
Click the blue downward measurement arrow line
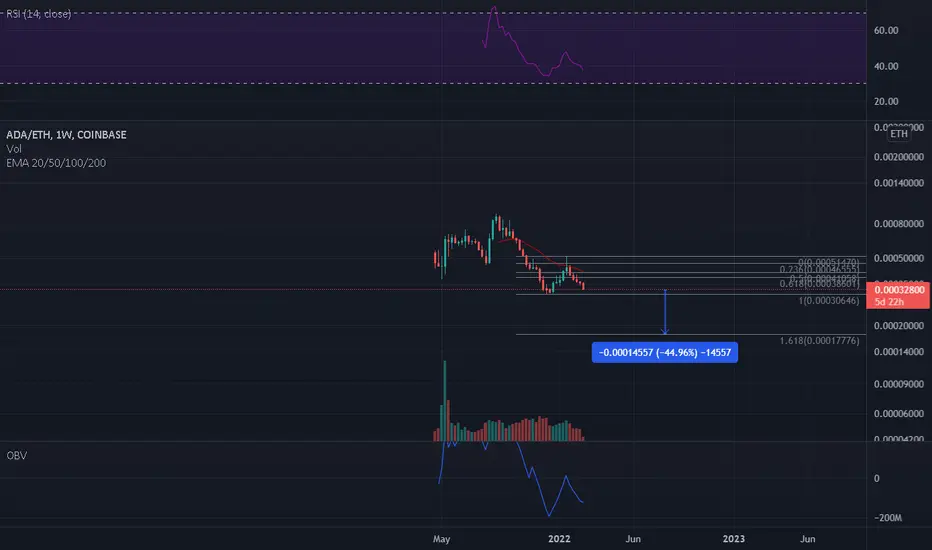[x=665, y=312]
